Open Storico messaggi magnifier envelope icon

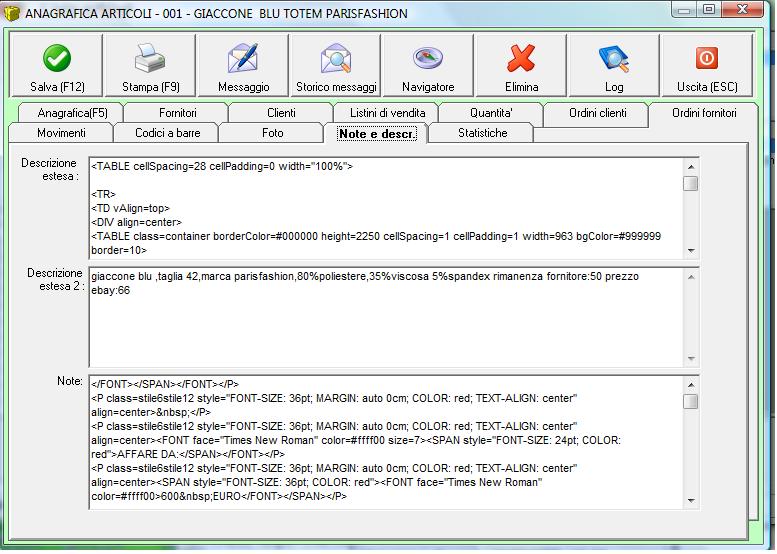(336, 58)
